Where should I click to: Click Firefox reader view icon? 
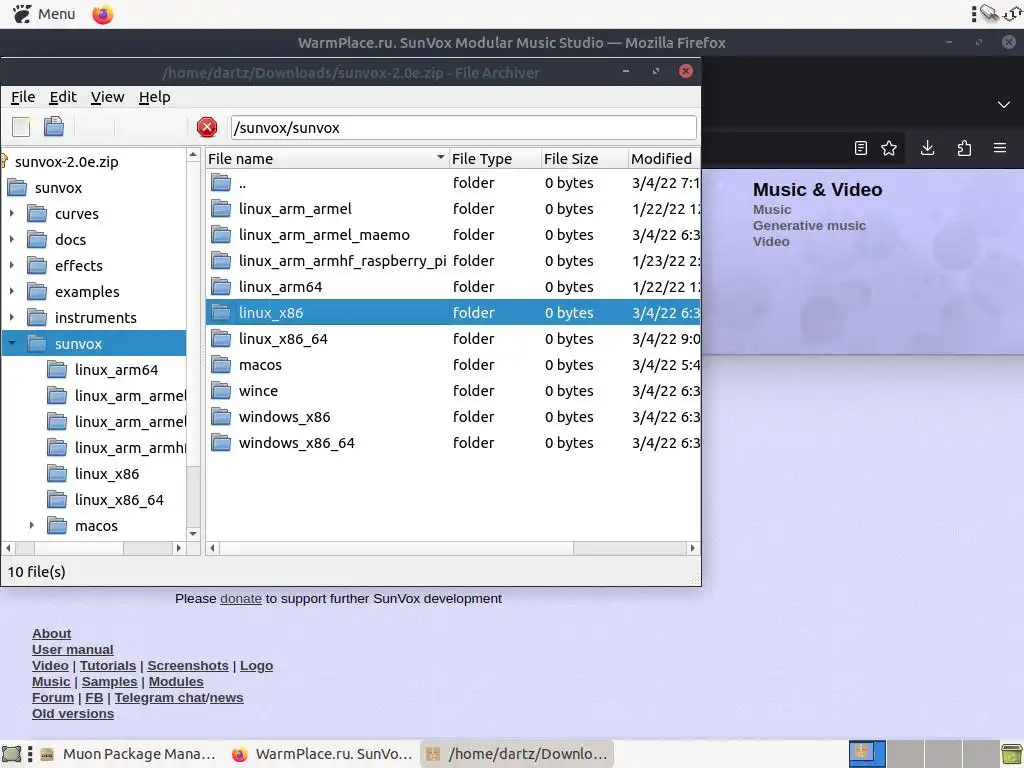[861, 148]
